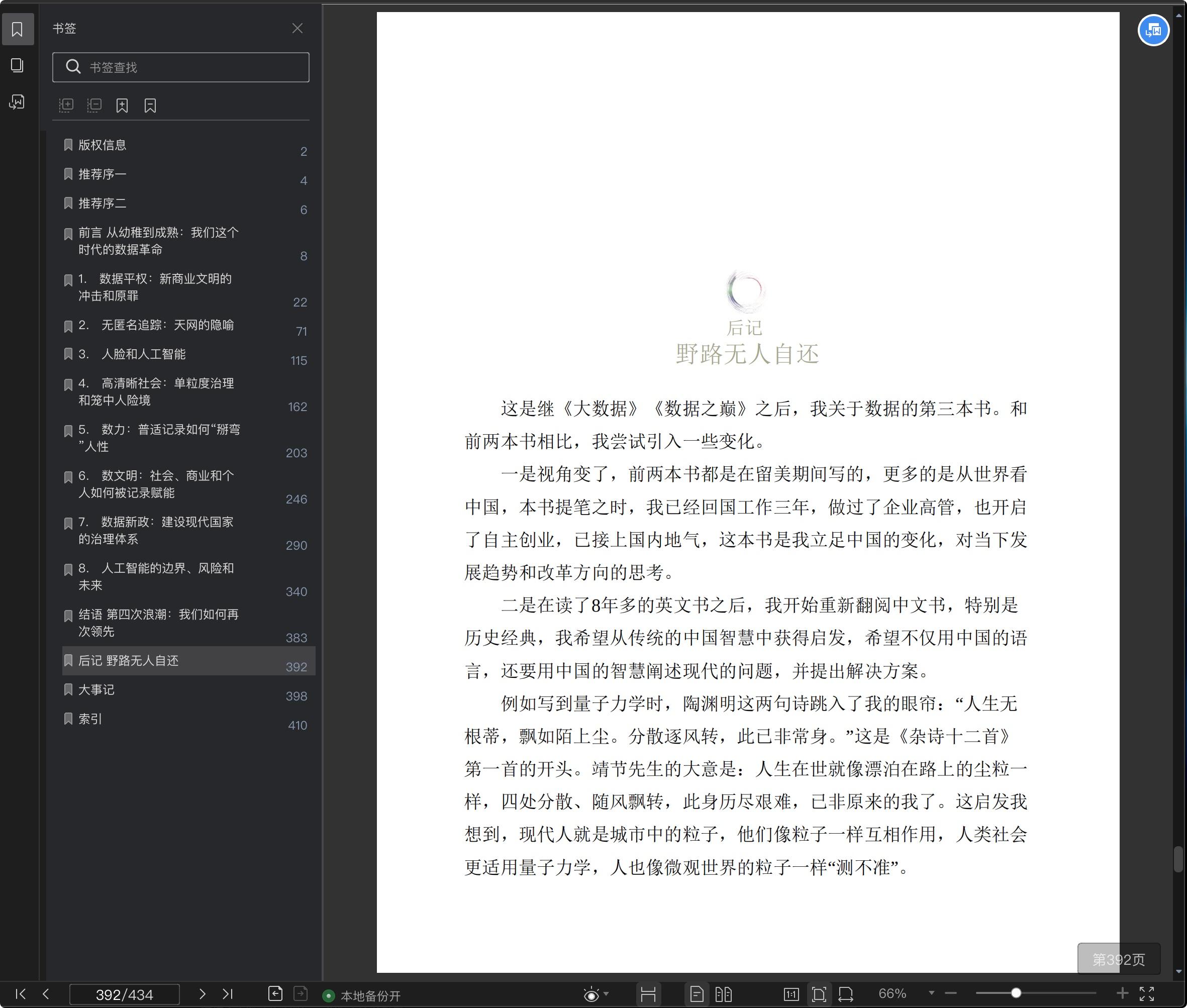Jump to the 索引 bookmark
1187x1008 pixels.
tap(188, 719)
